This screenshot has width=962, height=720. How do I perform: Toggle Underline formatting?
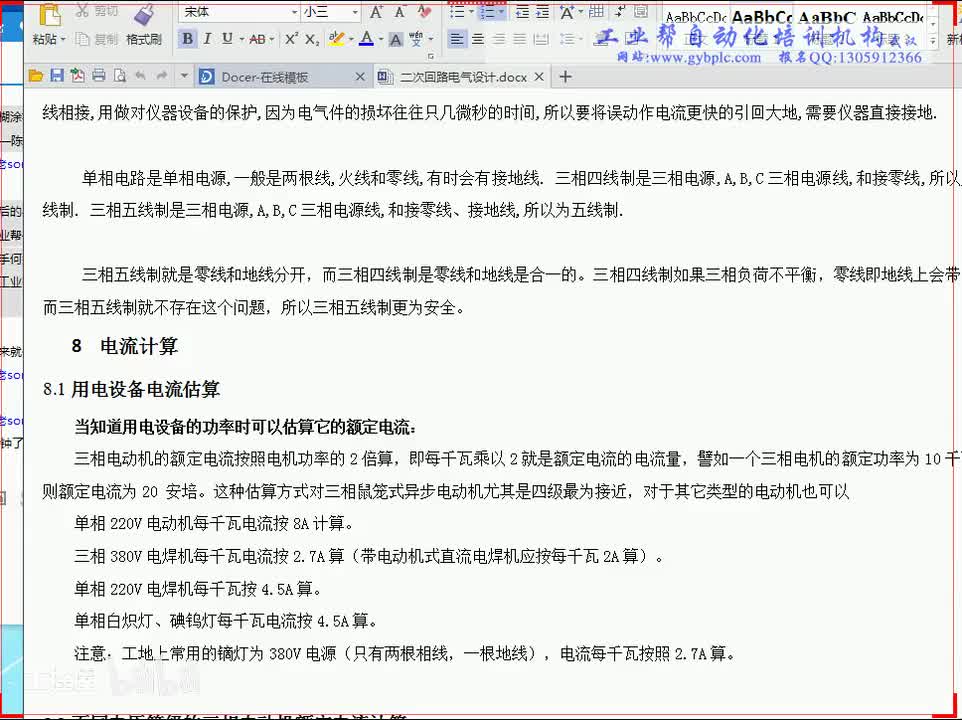(x=227, y=39)
